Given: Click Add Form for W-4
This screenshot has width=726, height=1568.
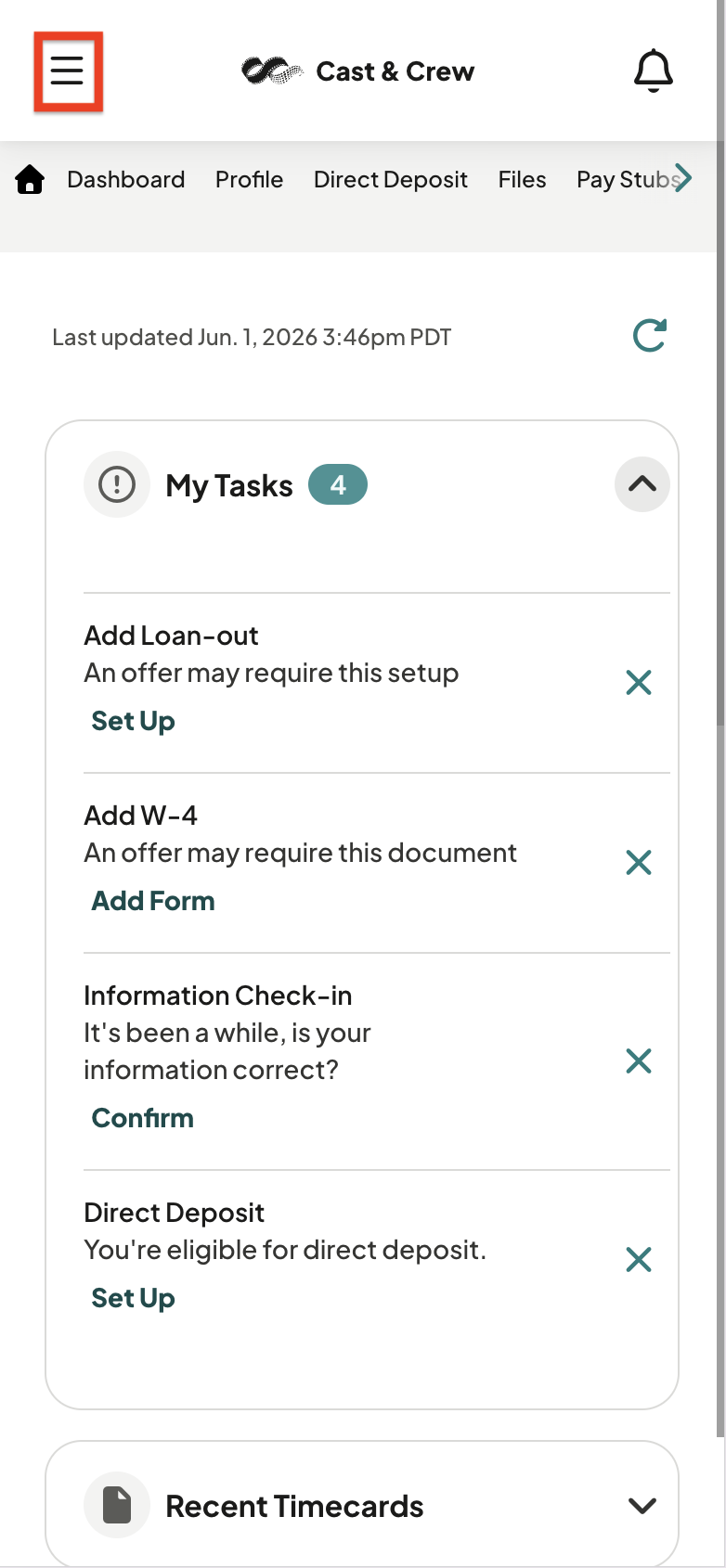Looking at the screenshot, I should point(153,901).
